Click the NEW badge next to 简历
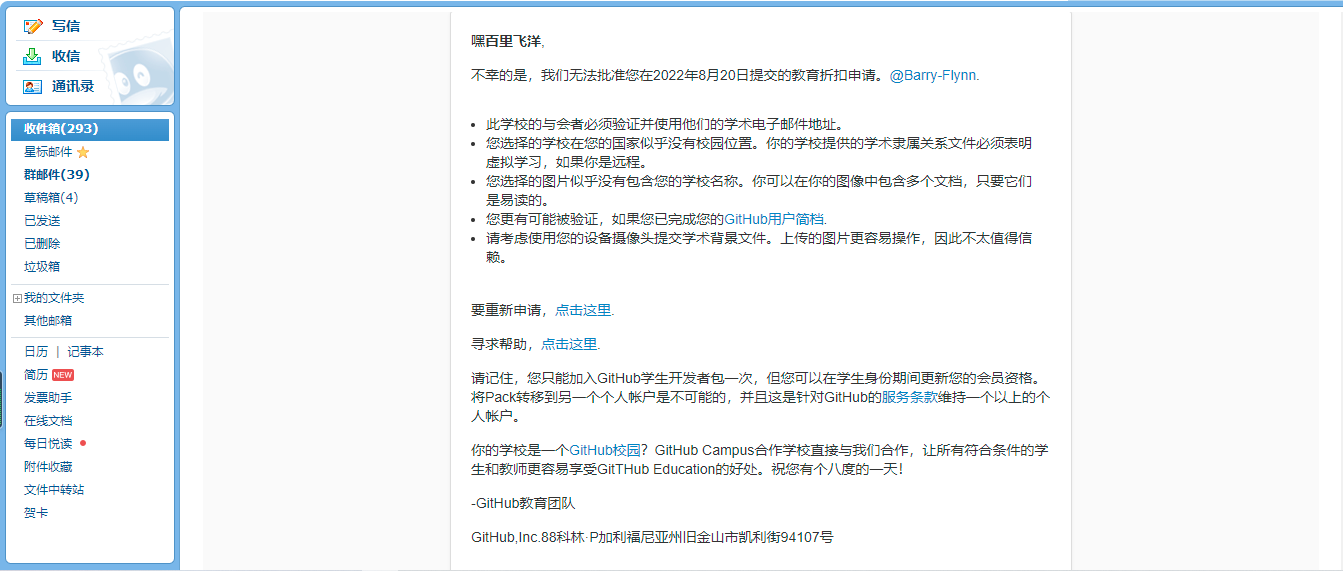The image size is (1343, 571). click(63, 375)
